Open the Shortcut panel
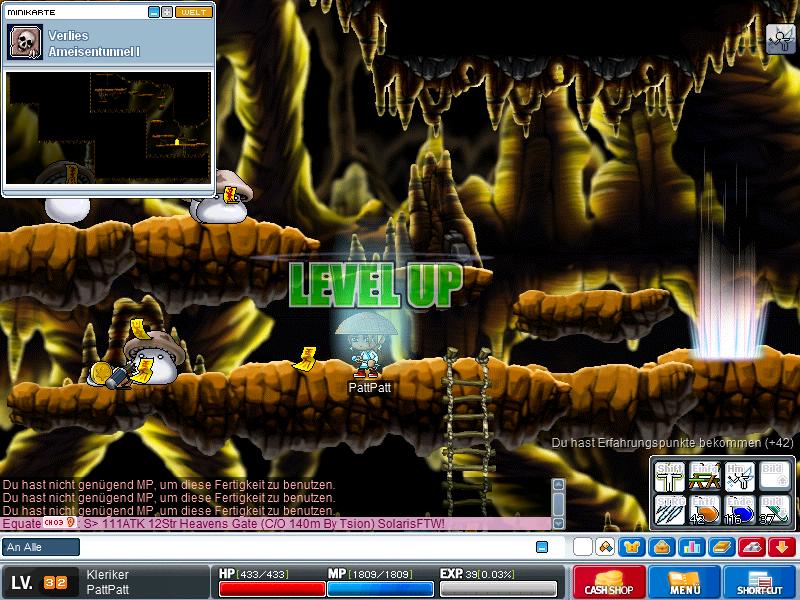Screen dimensions: 800x600 point(759,581)
